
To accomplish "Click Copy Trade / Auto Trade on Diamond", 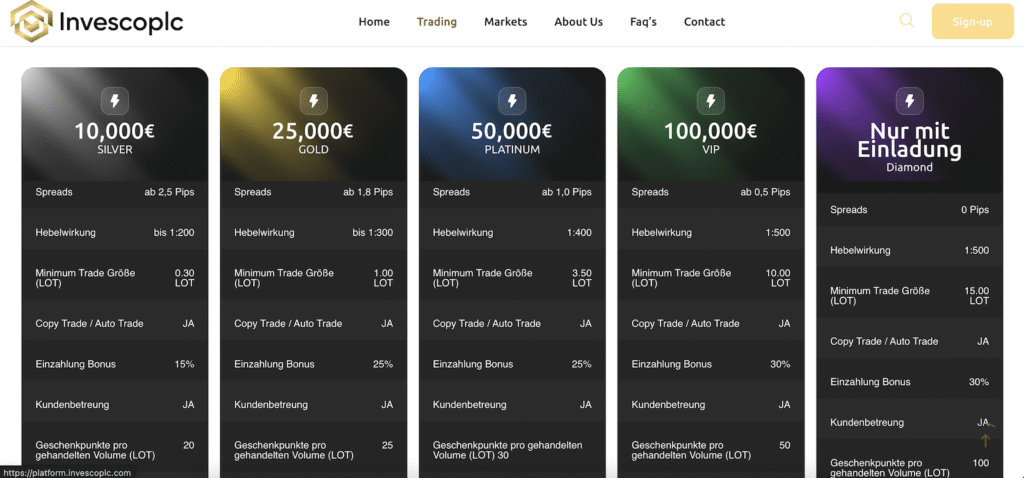I will tap(884, 341).
